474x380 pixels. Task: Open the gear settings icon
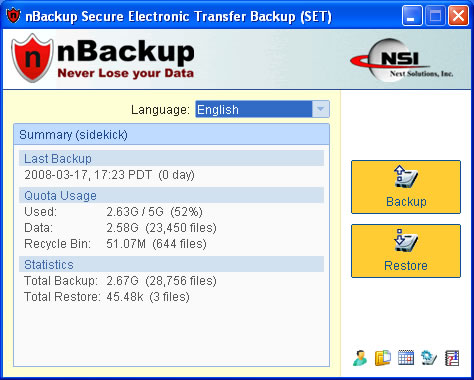click(x=429, y=358)
